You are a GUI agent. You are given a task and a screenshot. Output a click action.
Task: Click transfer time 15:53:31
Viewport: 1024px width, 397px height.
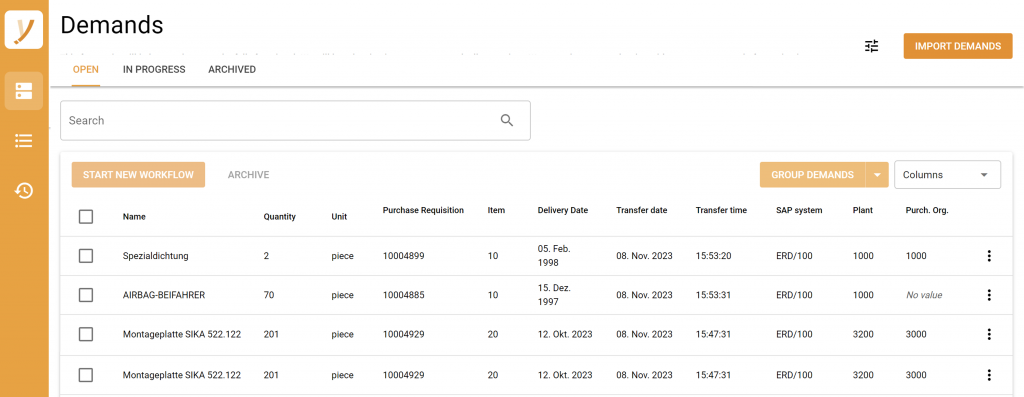(713, 295)
